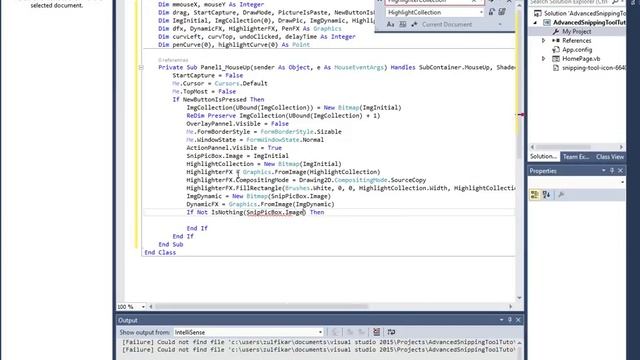The width and height of the screenshot is (640, 360).
Task: Collapse the AdvancedSnippingToolTut project node
Action: [535, 23]
